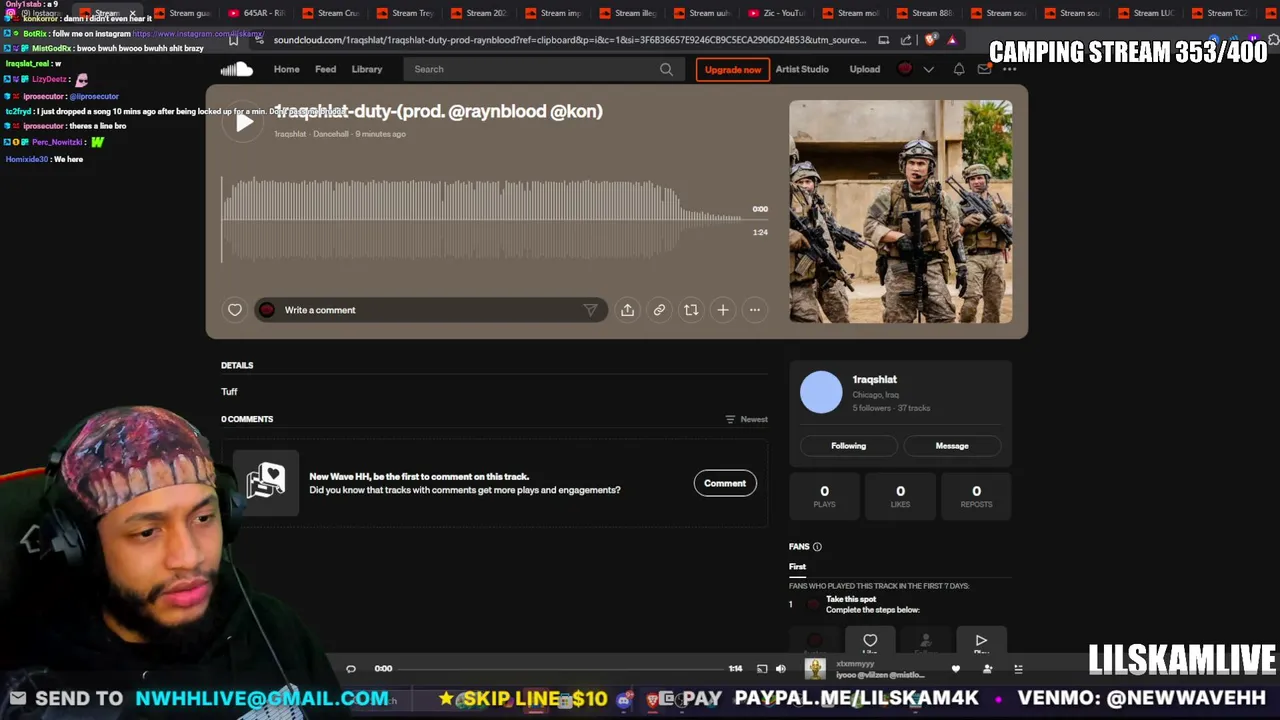Click the search magnifier icon

coord(666,69)
